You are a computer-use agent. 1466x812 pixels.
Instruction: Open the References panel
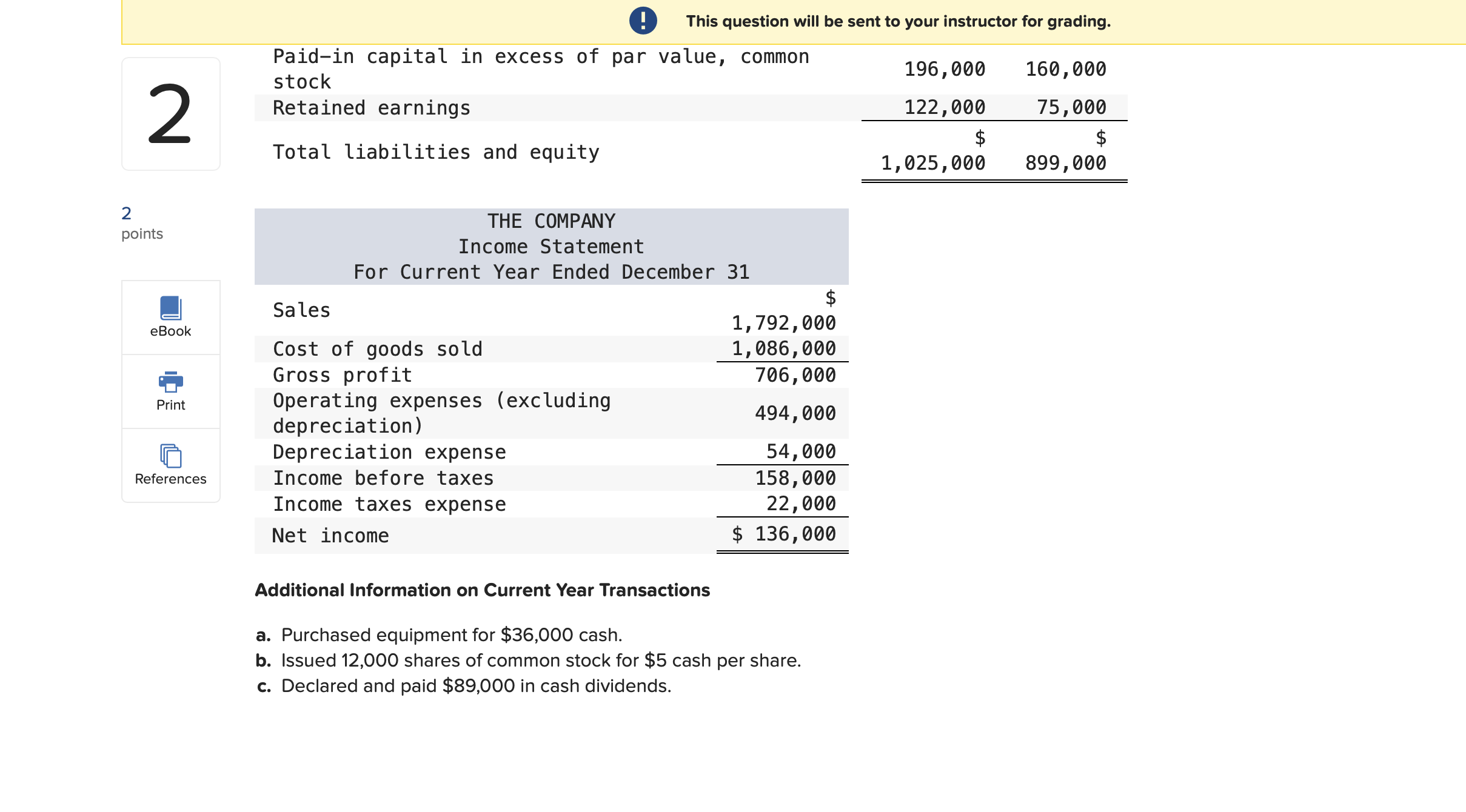pyautogui.click(x=170, y=465)
